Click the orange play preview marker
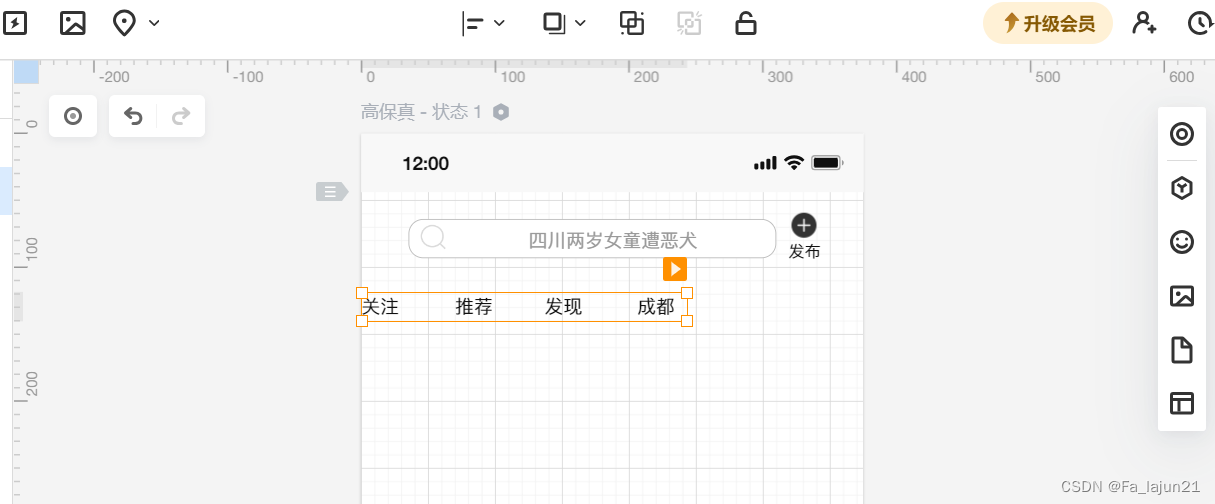This screenshot has height=504, width=1215. click(x=675, y=269)
